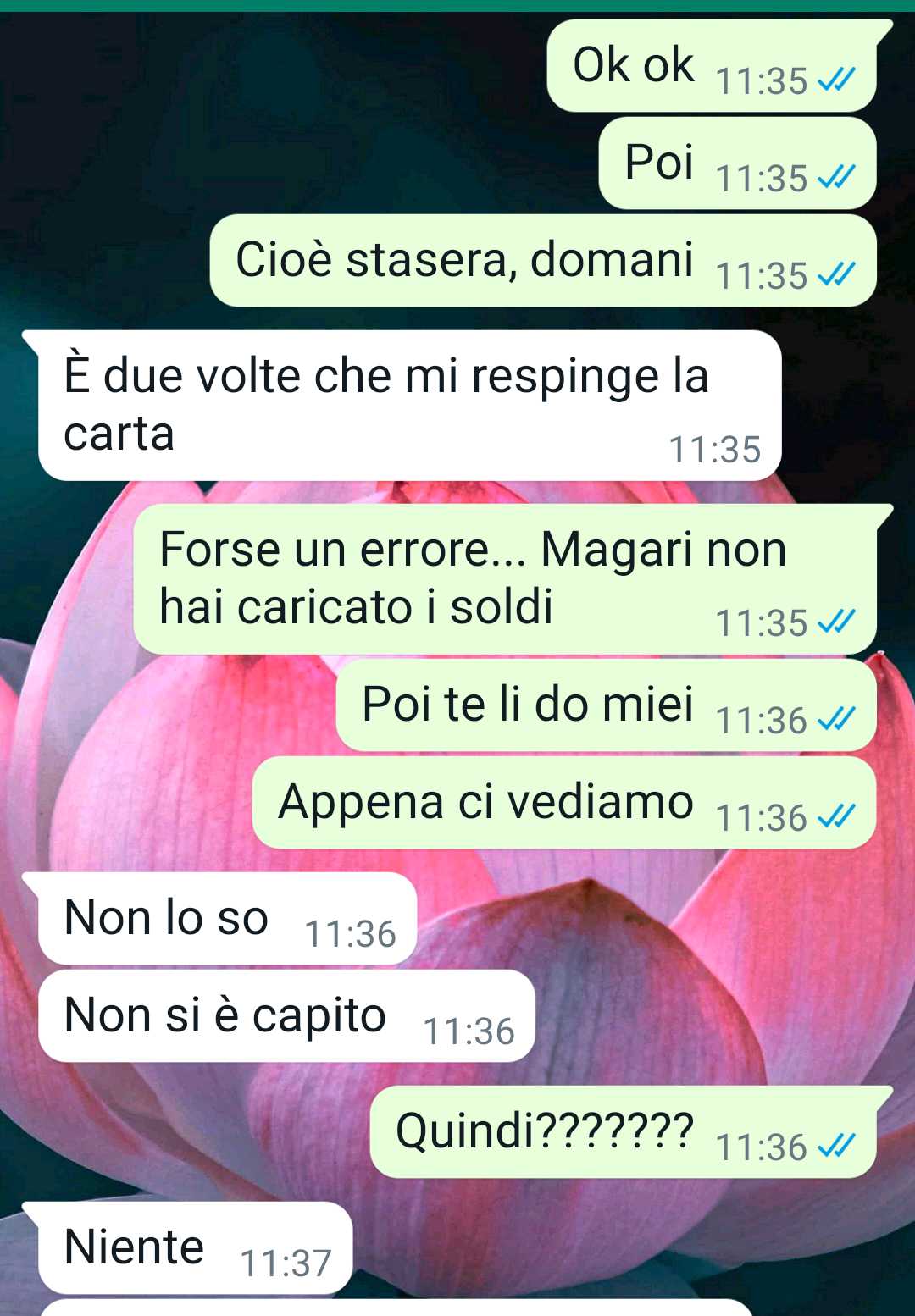The width and height of the screenshot is (915, 1316).
Task: Click the read ticks beside 'Quindi???????'
Action: [837, 1147]
